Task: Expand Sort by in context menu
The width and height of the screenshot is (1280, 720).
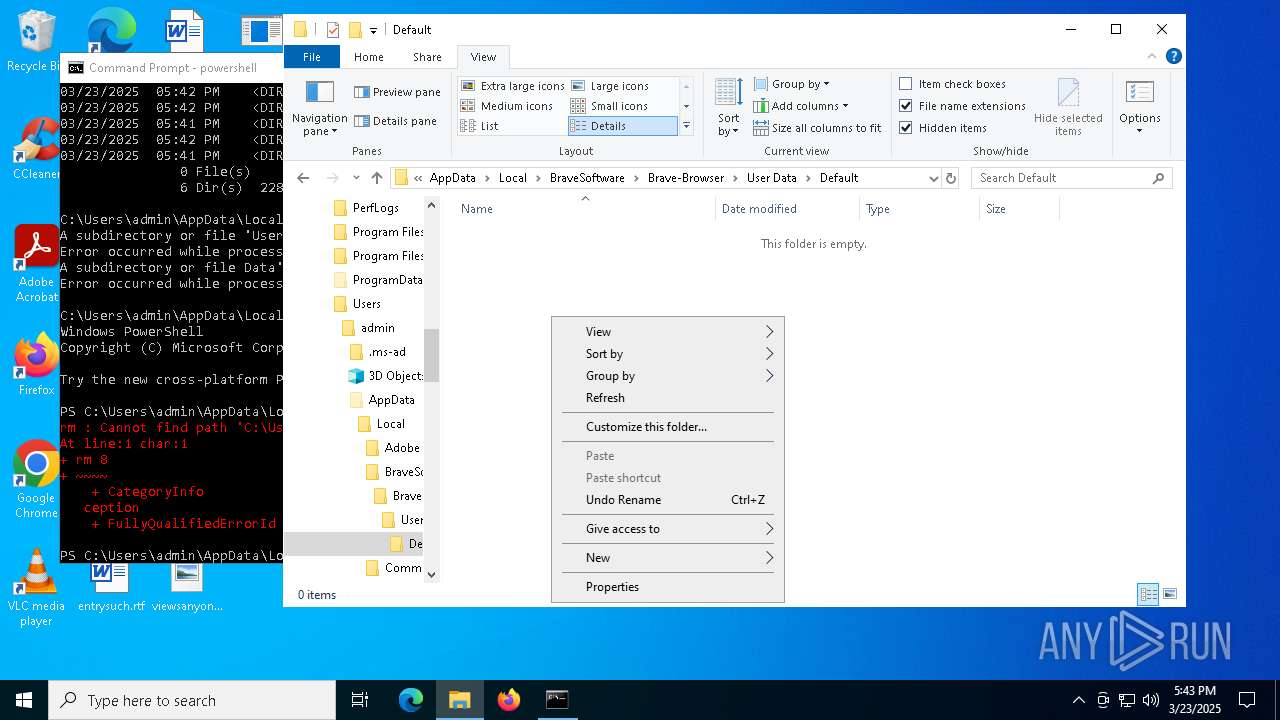Action: click(x=668, y=354)
